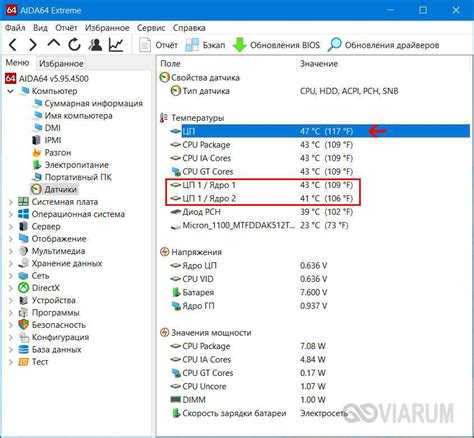Select Суммарная информация in the tree
Image resolution: width=474 pixels, height=438 pixels.
tap(93, 104)
